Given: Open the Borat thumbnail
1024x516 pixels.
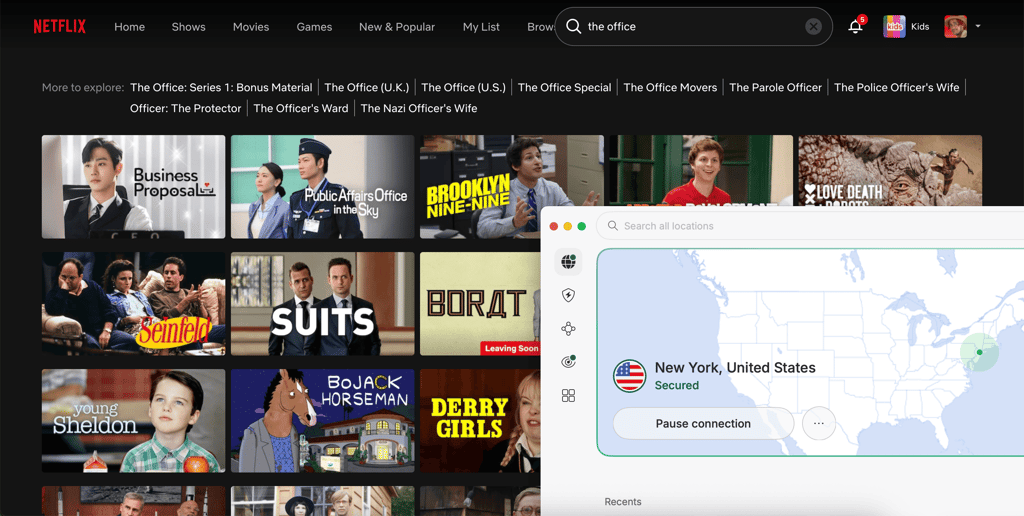Looking at the screenshot, I should tap(480, 304).
